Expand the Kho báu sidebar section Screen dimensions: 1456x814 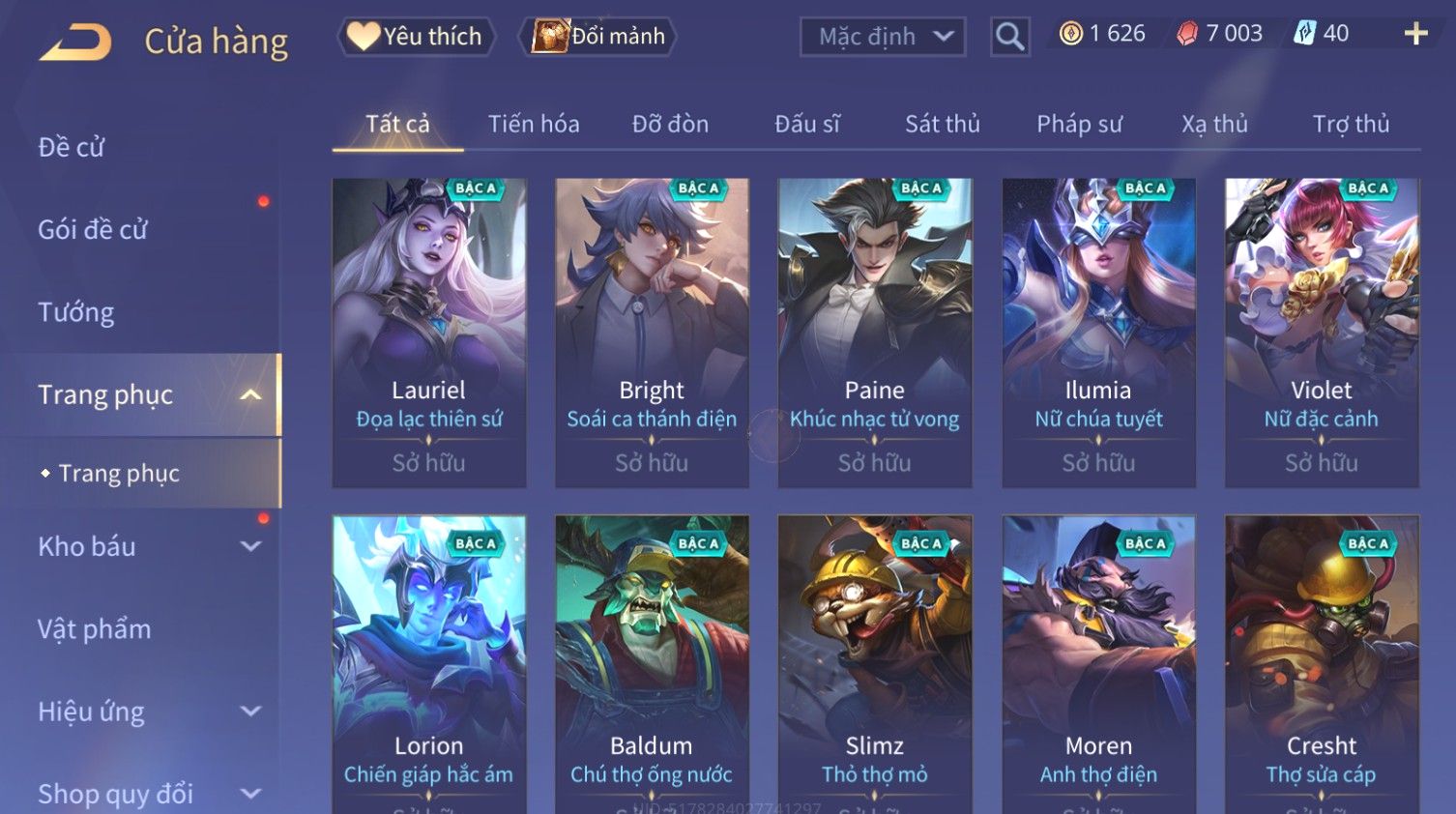[x=250, y=546]
